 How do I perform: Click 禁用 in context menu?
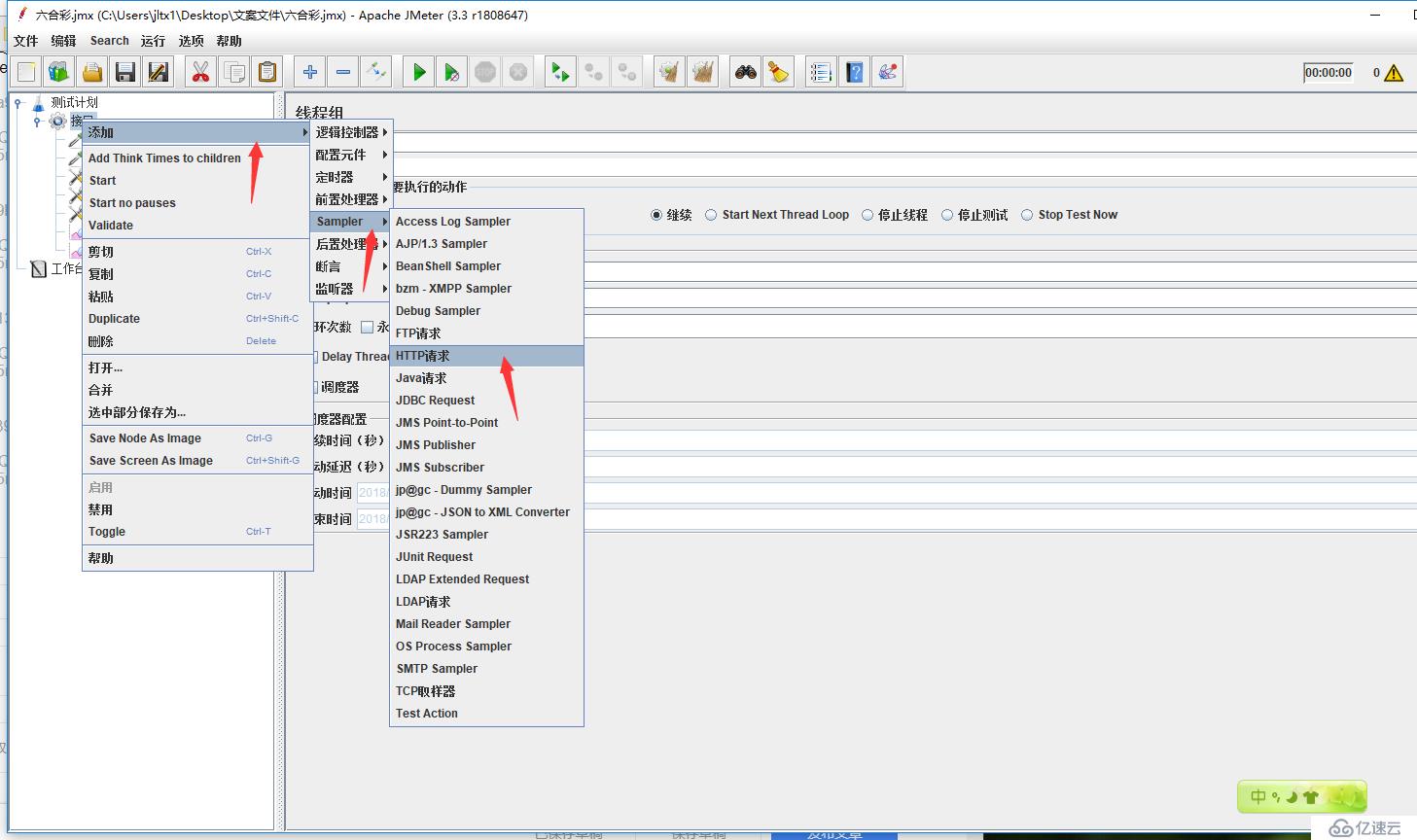tap(197, 509)
